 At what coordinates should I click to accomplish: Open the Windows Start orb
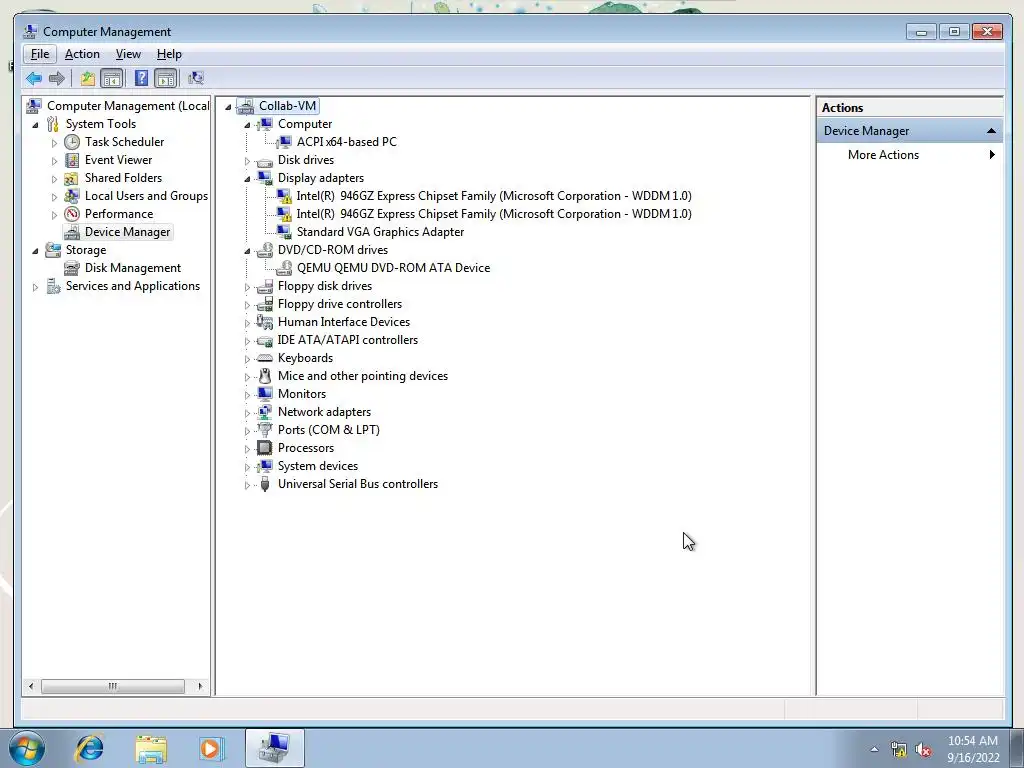click(27, 748)
